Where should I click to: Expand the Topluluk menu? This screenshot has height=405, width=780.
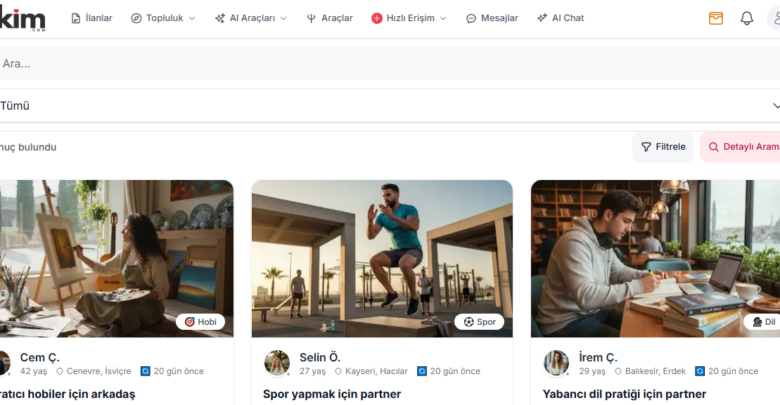click(x=163, y=18)
